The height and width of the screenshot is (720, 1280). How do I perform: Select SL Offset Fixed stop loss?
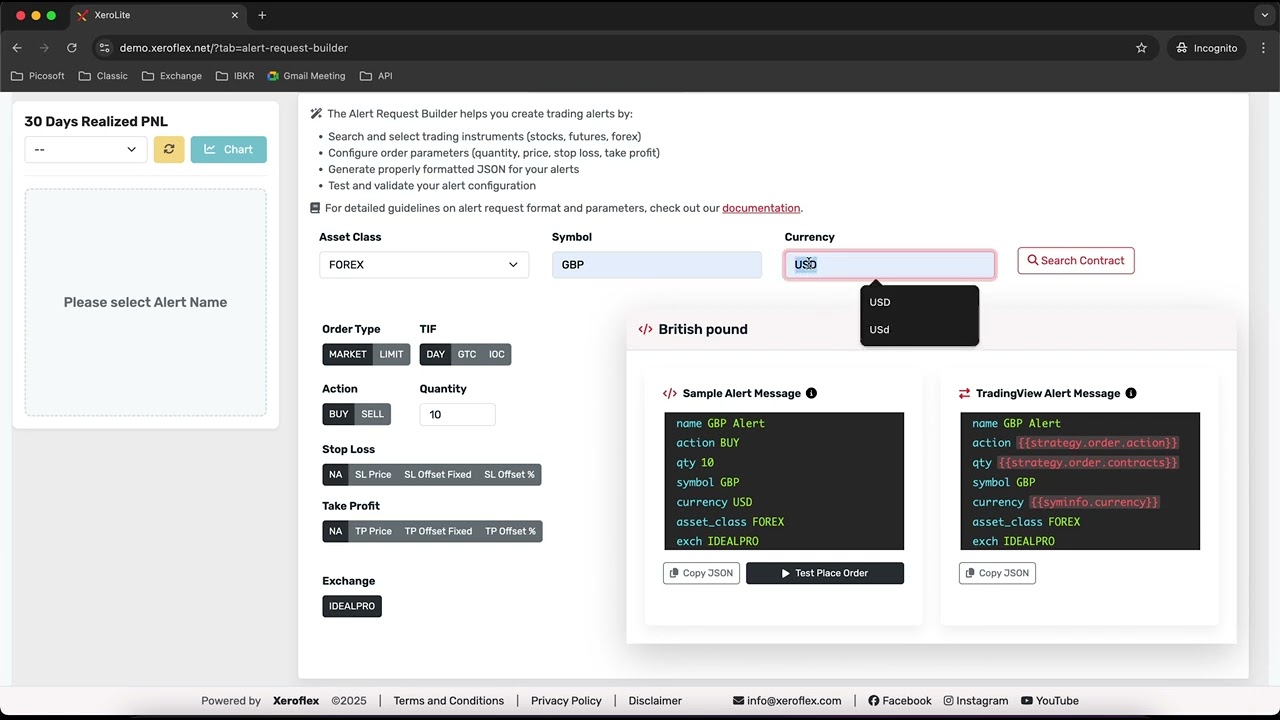(x=438, y=474)
